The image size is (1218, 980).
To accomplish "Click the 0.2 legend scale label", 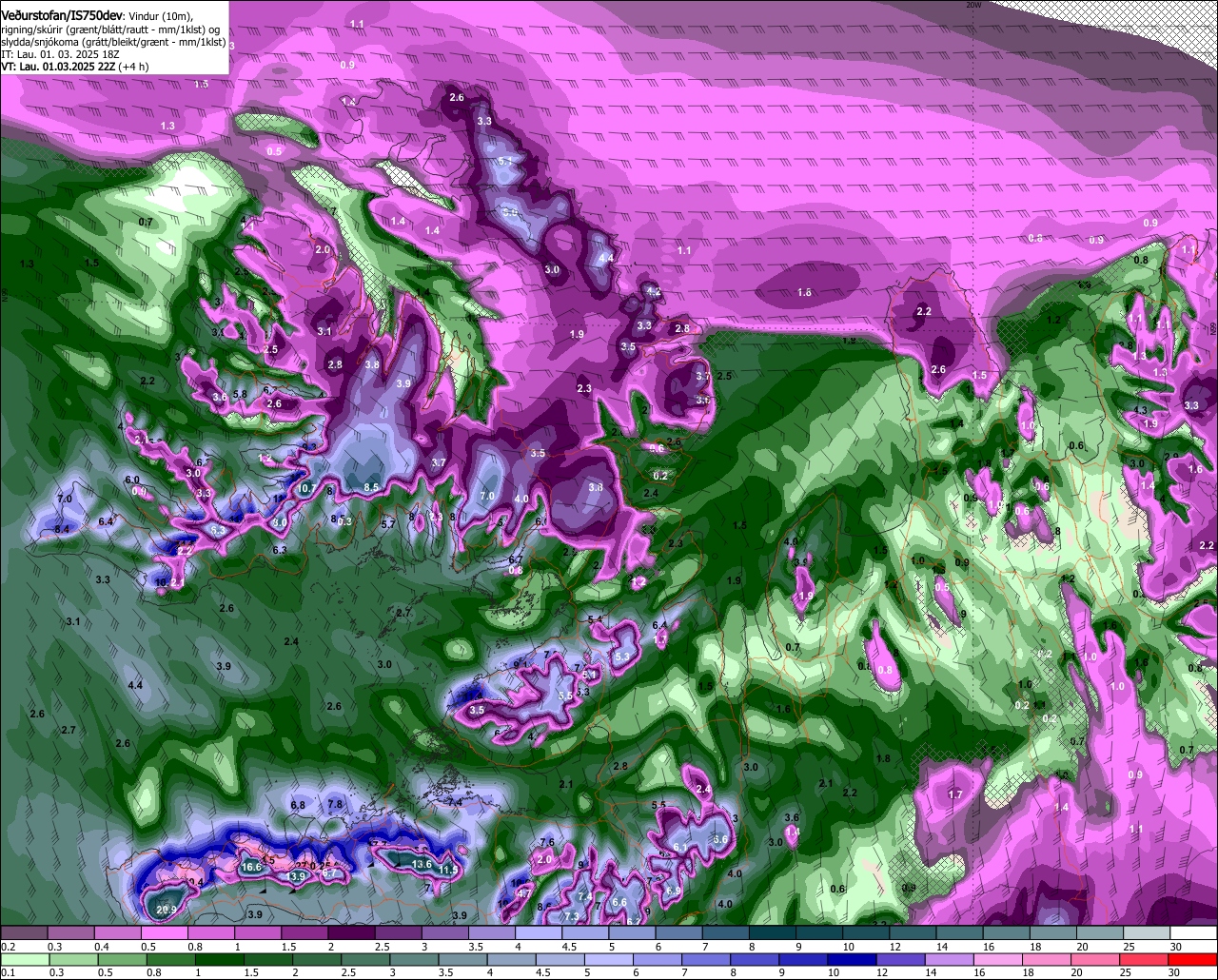I will [x=8, y=947].
